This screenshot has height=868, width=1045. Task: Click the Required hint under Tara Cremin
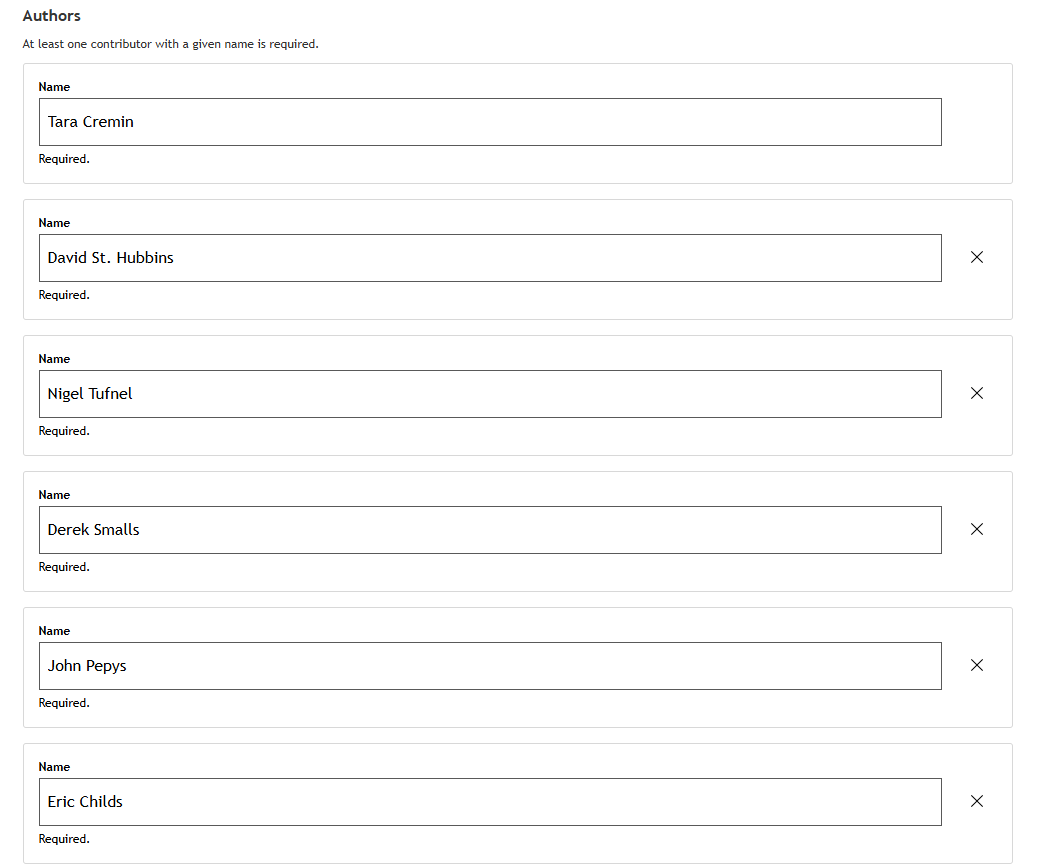click(x=64, y=159)
